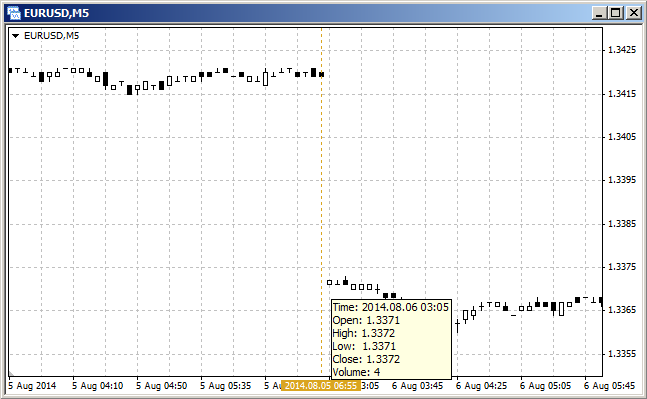Viewport: 647px width, 399px height.
Task: Click the 1.3375 price scale label
Action: coord(622,267)
